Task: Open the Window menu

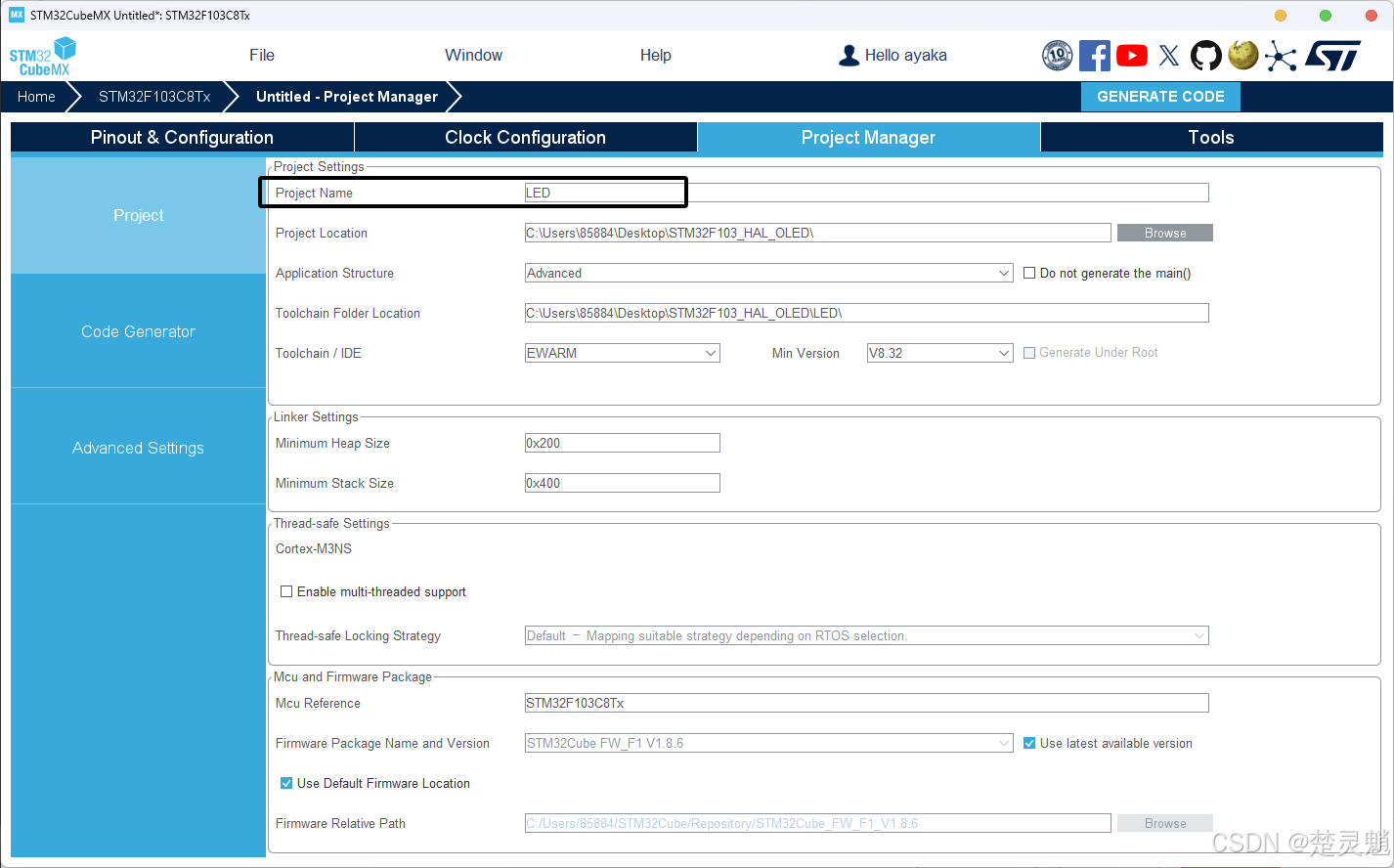Action: [473, 56]
